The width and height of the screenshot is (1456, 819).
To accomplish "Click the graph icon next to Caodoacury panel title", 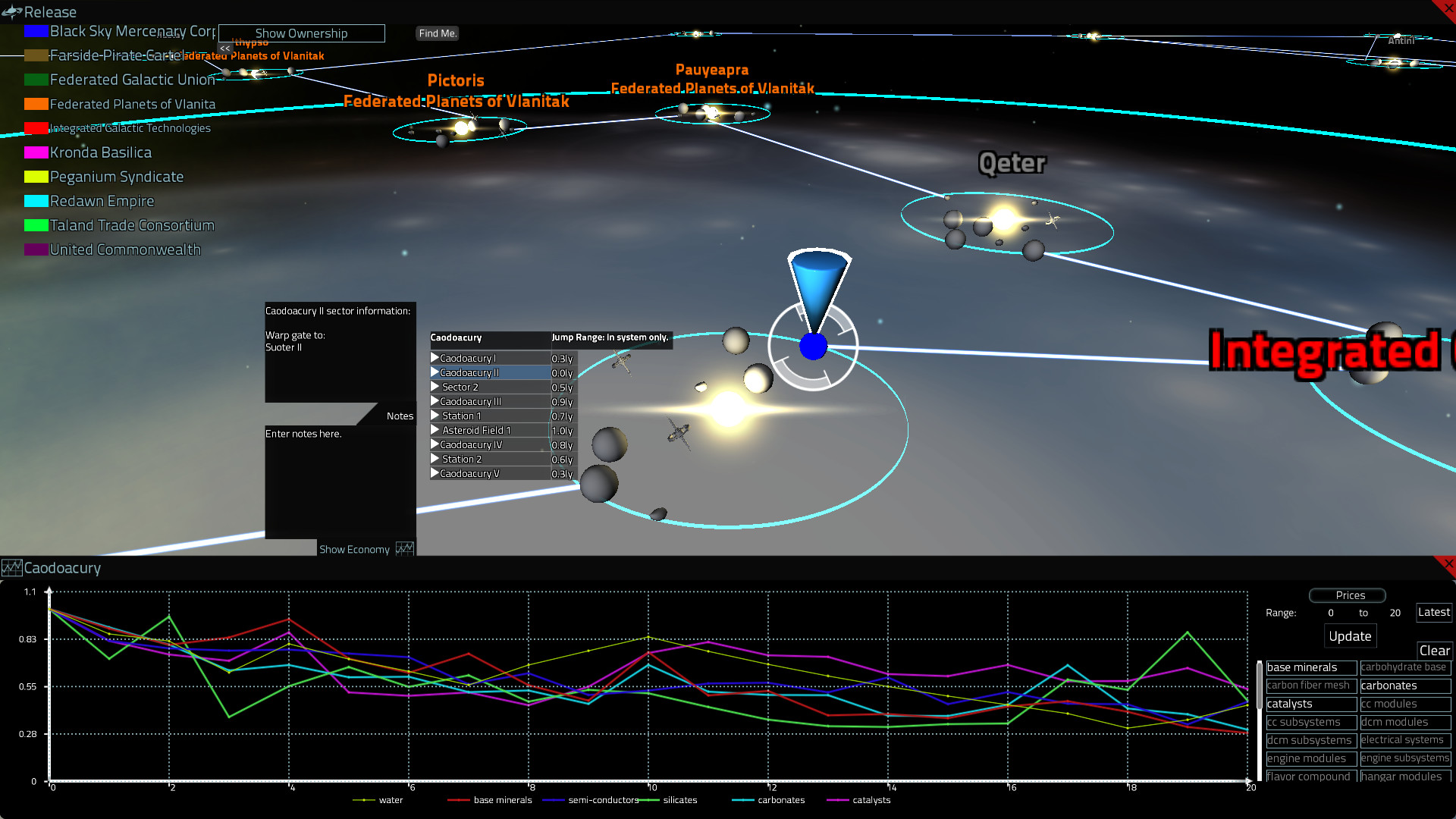I will click(x=11, y=567).
